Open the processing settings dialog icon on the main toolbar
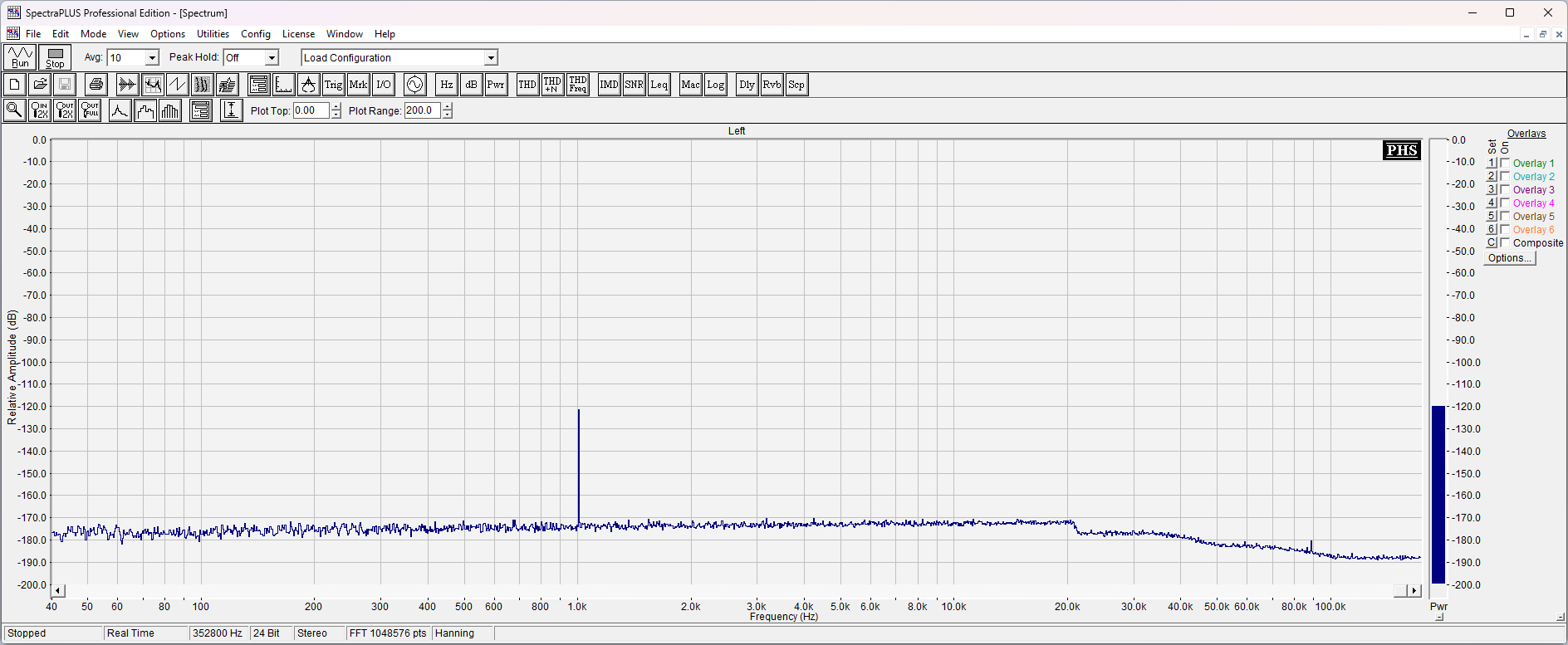Screen dimensions: 1568x645 pos(259,85)
